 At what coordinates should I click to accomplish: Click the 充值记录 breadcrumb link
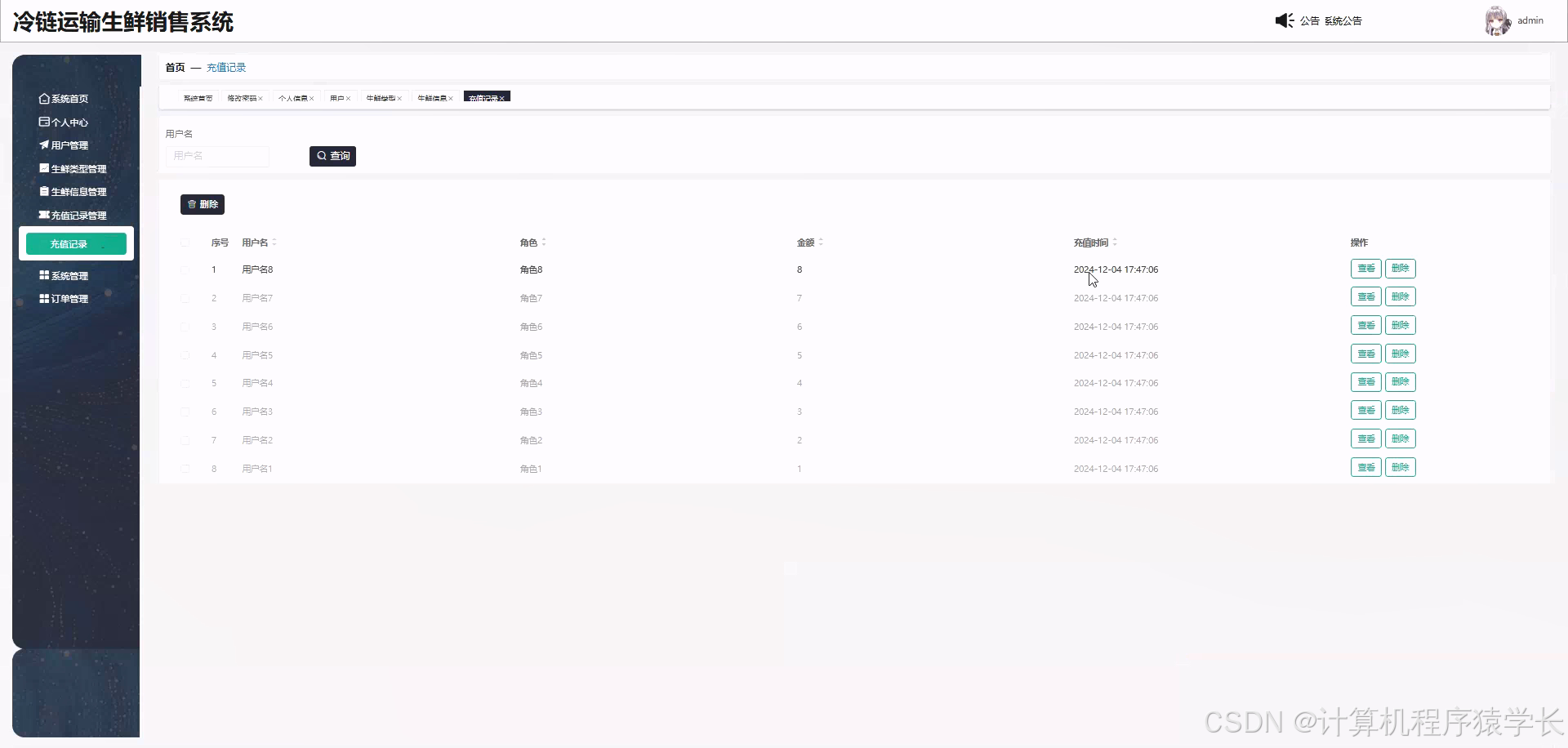(226, 68)
